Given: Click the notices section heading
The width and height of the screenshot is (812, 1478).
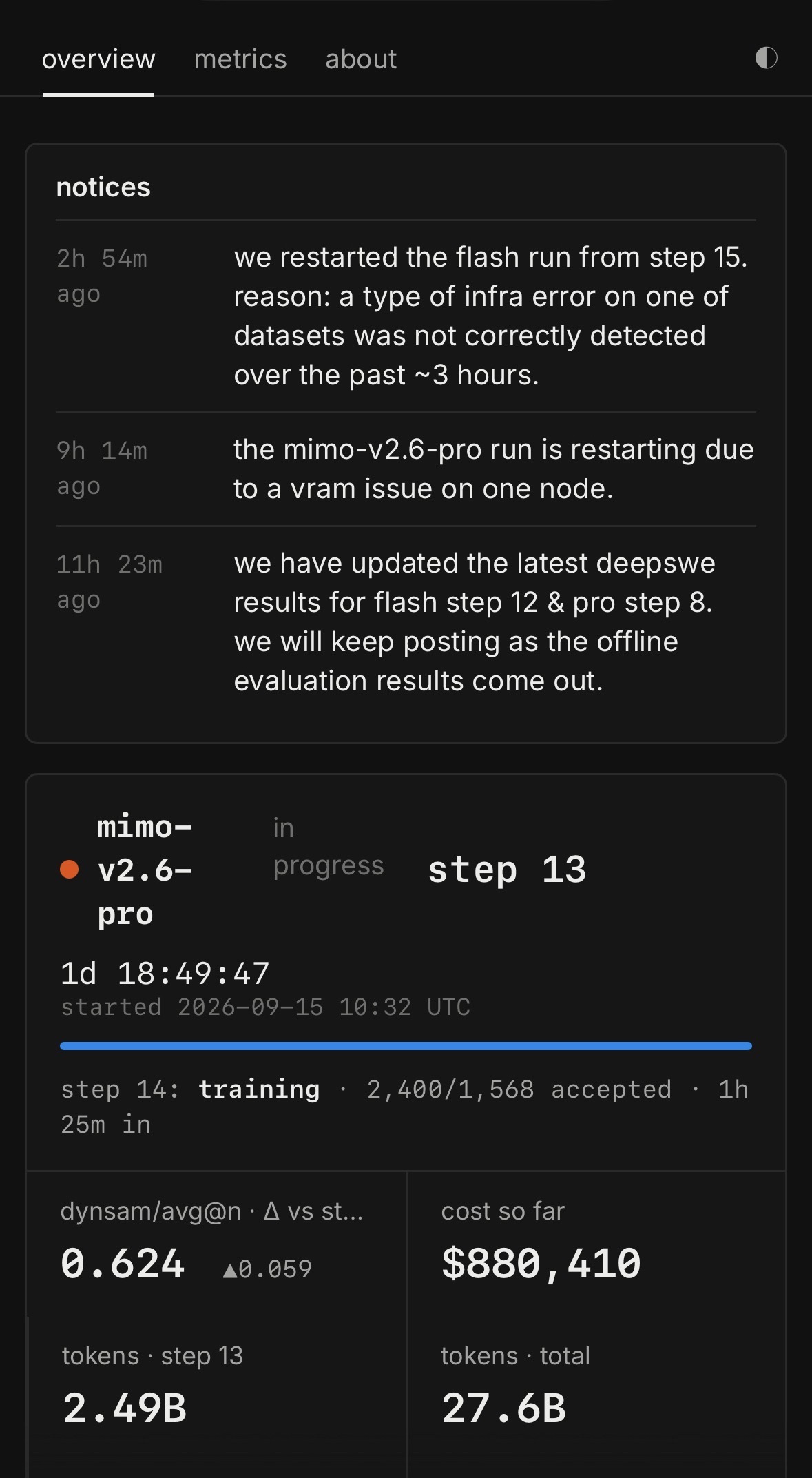Looking at the screenshot, I should click(x=103, y=187).
